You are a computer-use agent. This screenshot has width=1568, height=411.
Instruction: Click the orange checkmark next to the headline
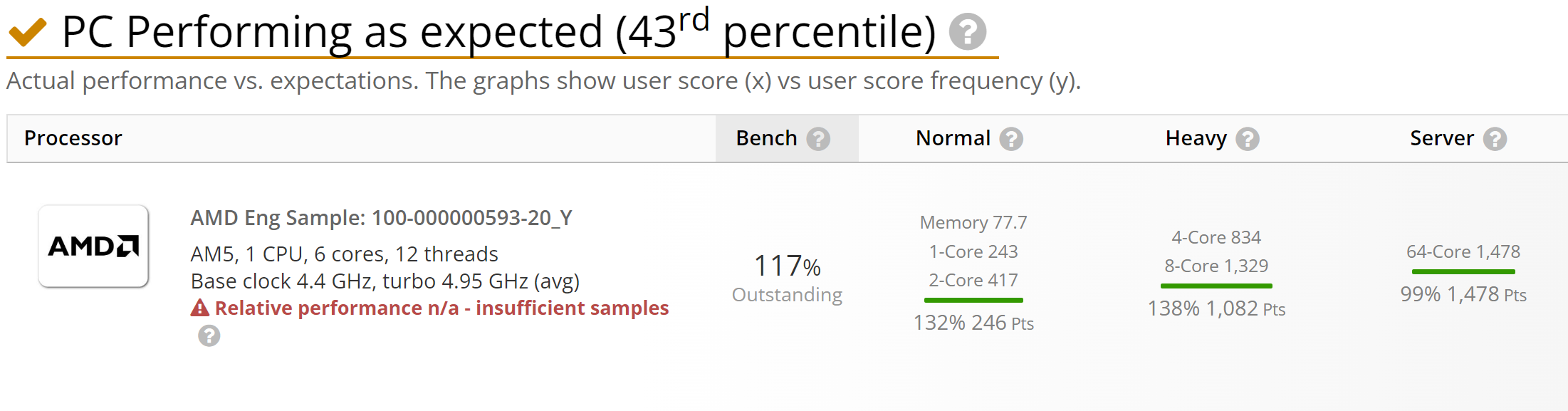click(x=26, y=31)
